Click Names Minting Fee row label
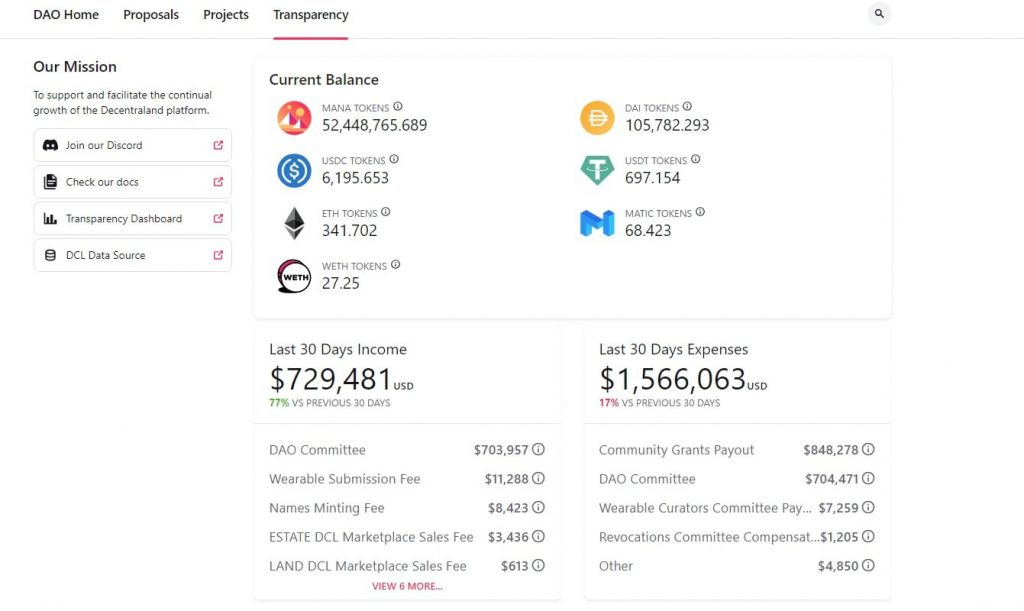Viewport: 1024px width, 611px height. 327,508
